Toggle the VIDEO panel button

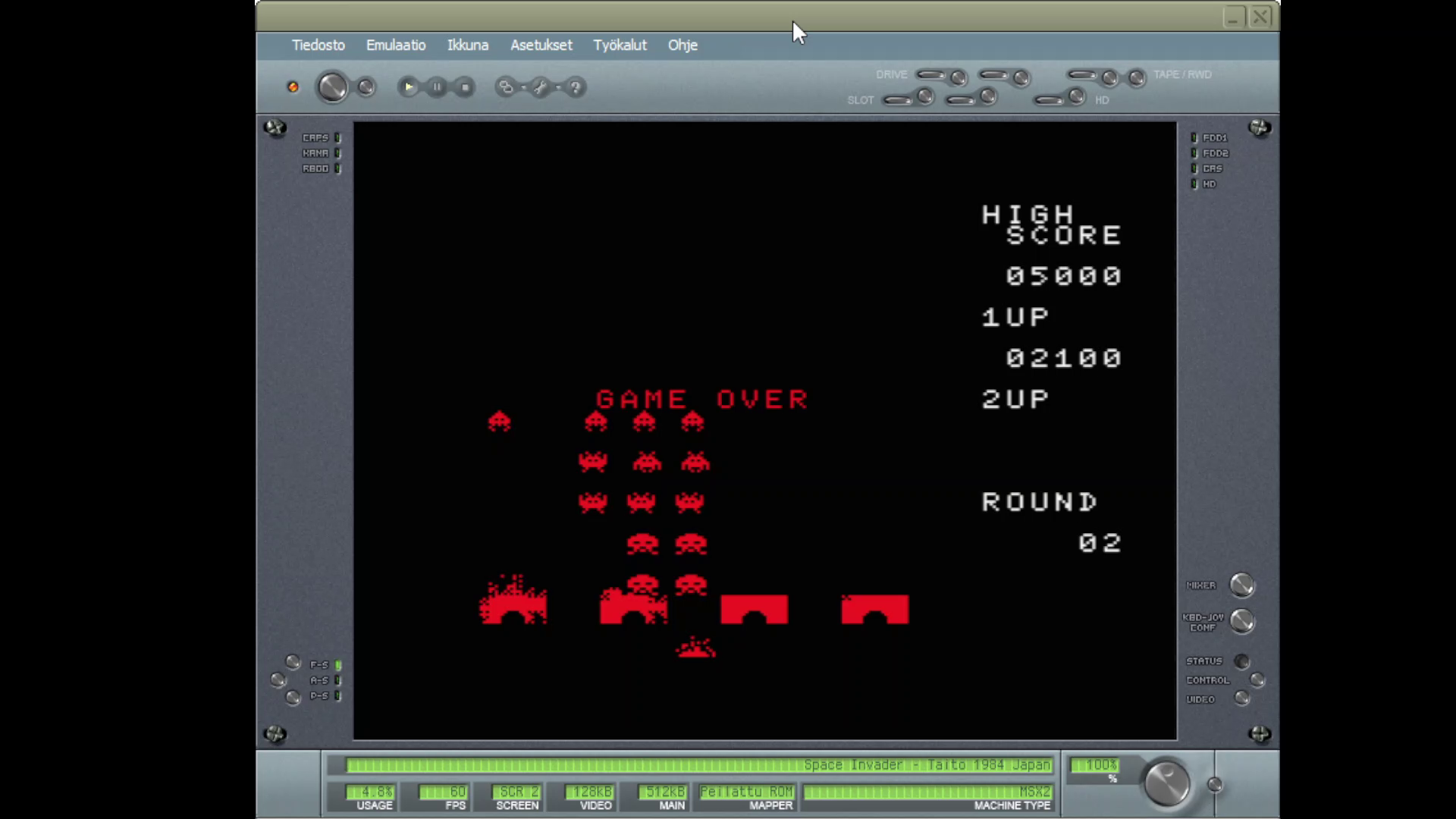(1241, 698)
